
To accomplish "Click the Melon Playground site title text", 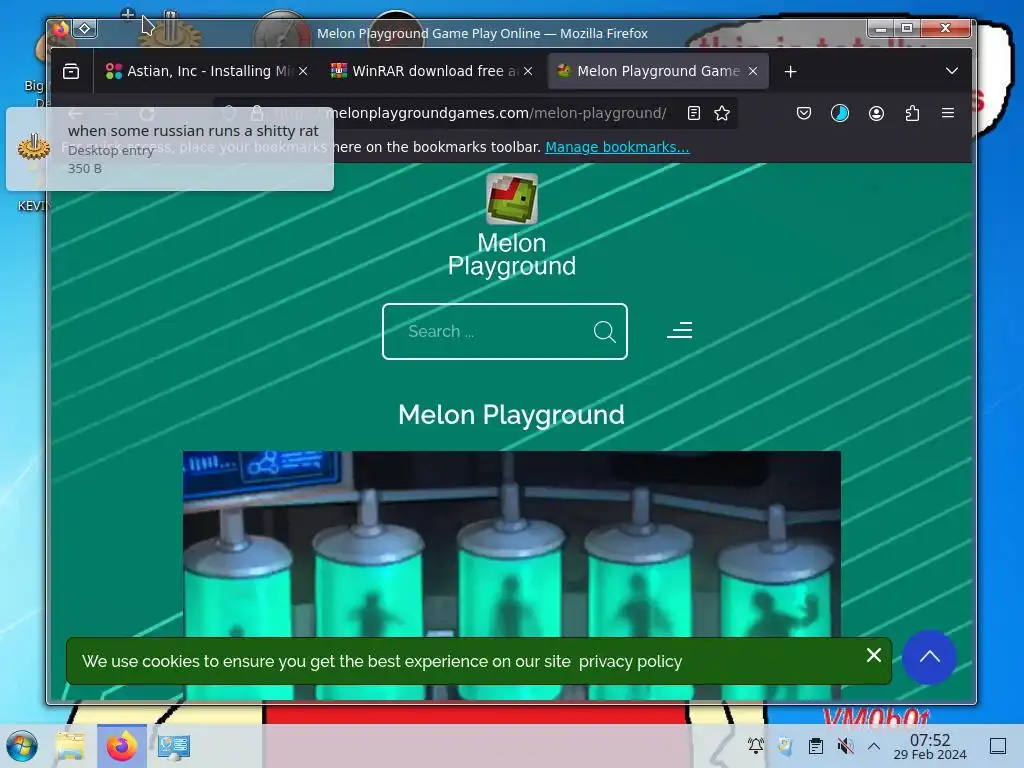I will [x=512, y=255].
